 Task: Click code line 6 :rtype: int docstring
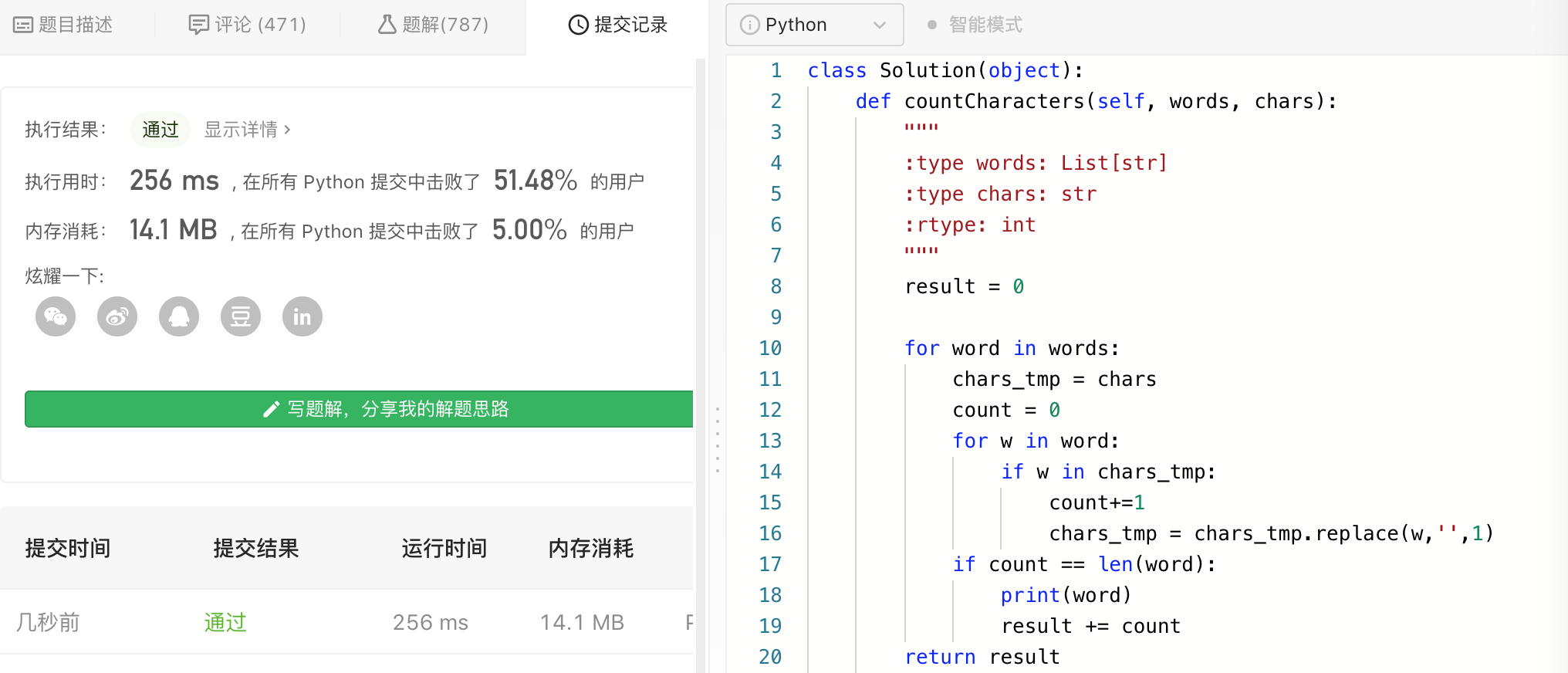pos(970,225)
